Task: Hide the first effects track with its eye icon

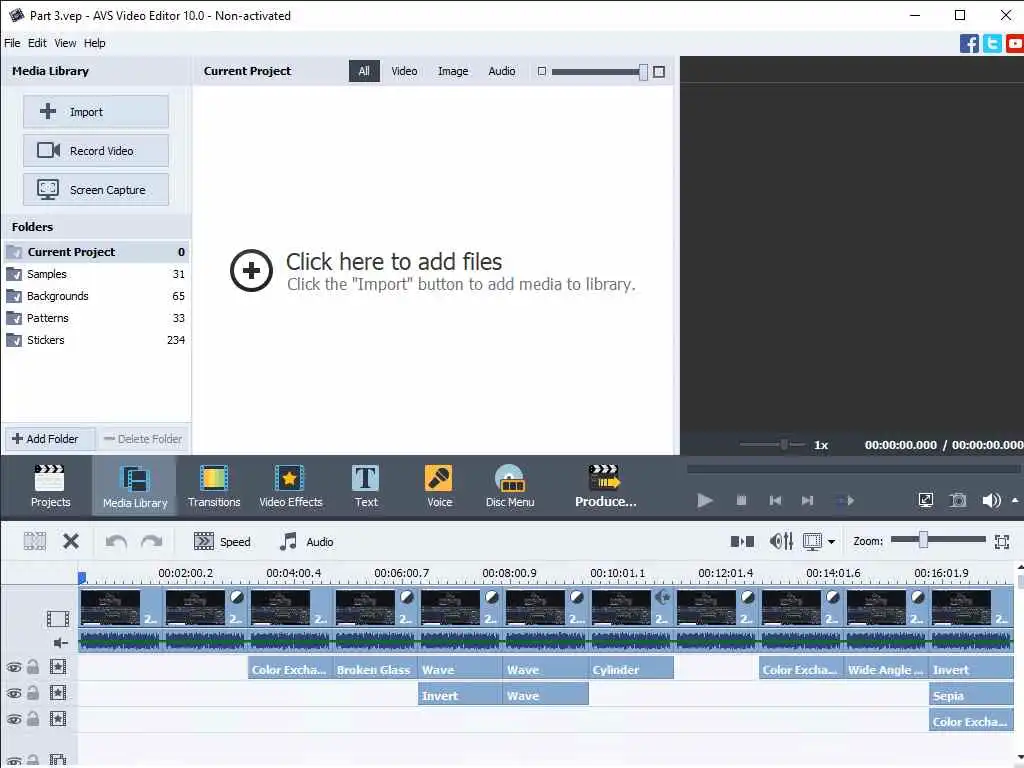Action: click(x=14, y=667)
